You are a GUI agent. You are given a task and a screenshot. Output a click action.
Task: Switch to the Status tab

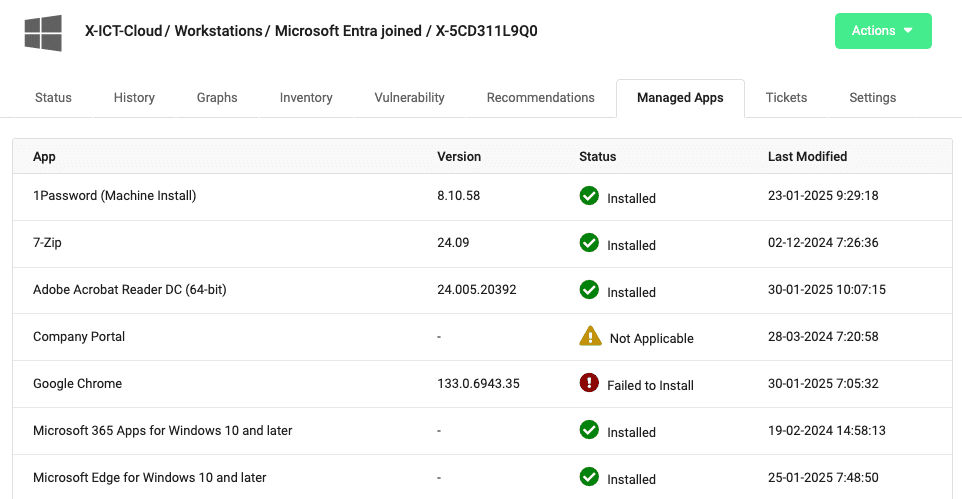point(53,98)
